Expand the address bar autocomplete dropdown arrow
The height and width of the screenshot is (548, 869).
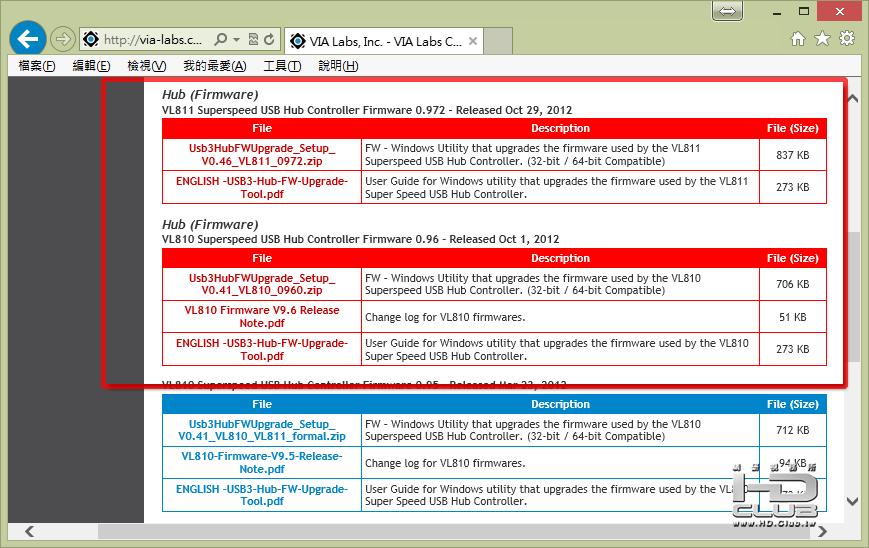click(237, 39)
